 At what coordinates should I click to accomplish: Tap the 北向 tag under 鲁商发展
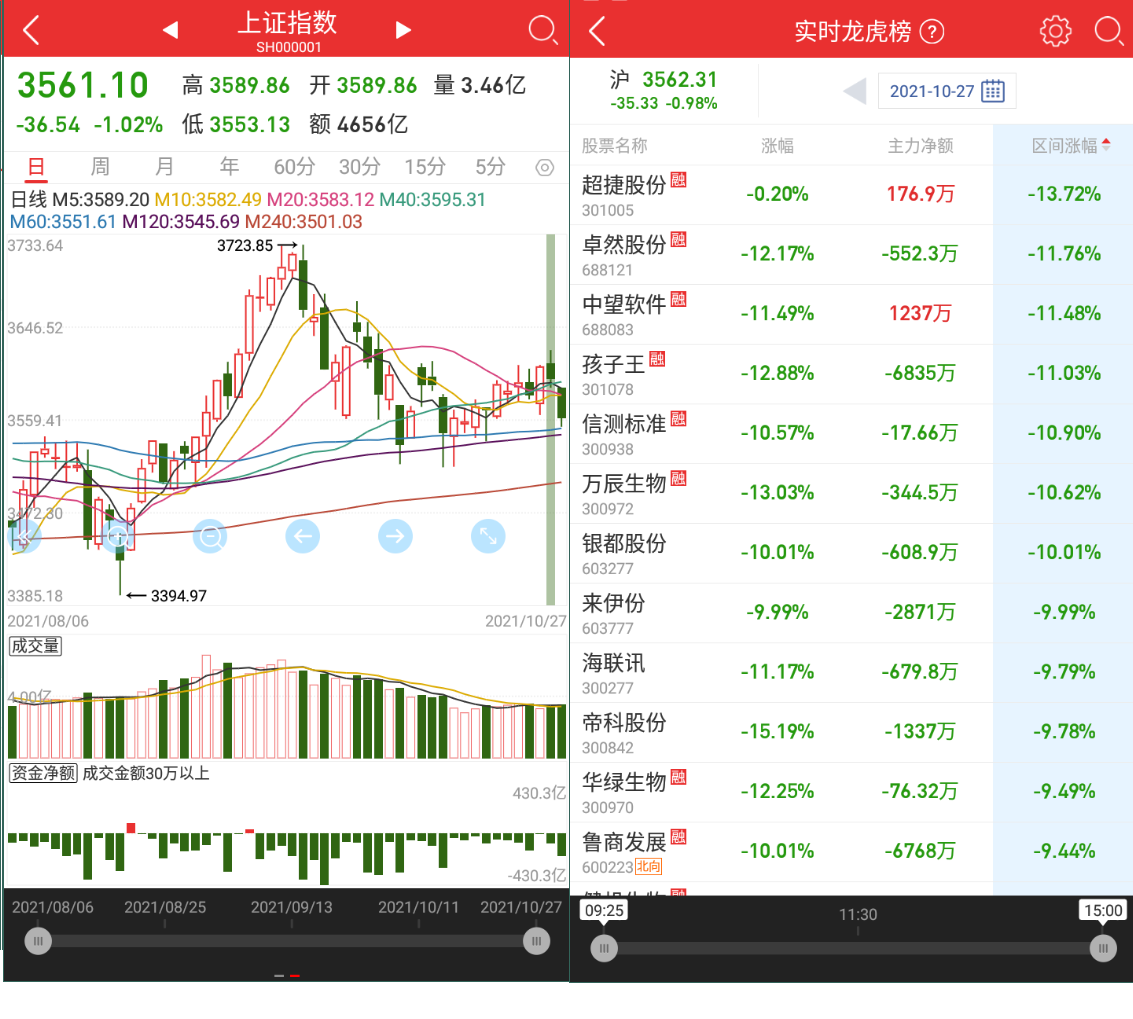pos(649,867)
